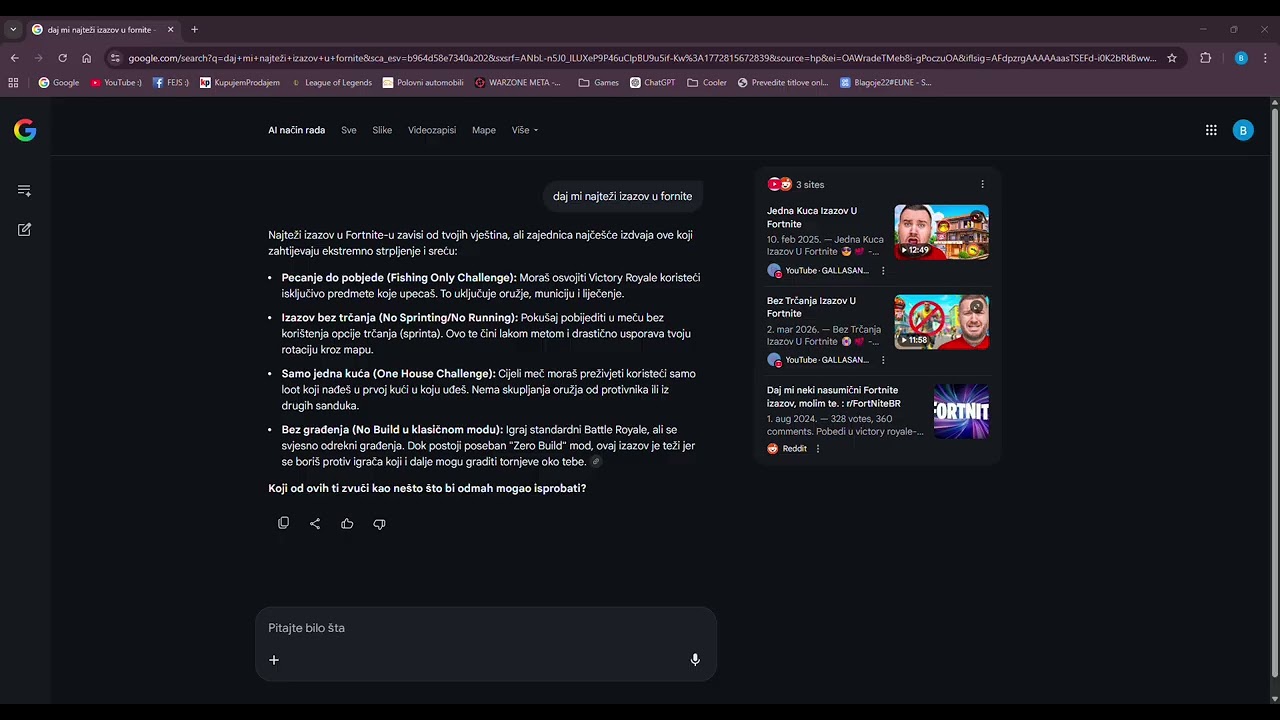Image resolution: width=1280 pixels, height=720 pixels.
Task: Expand the tab search dropdown arrow
Action: point(13,30)
